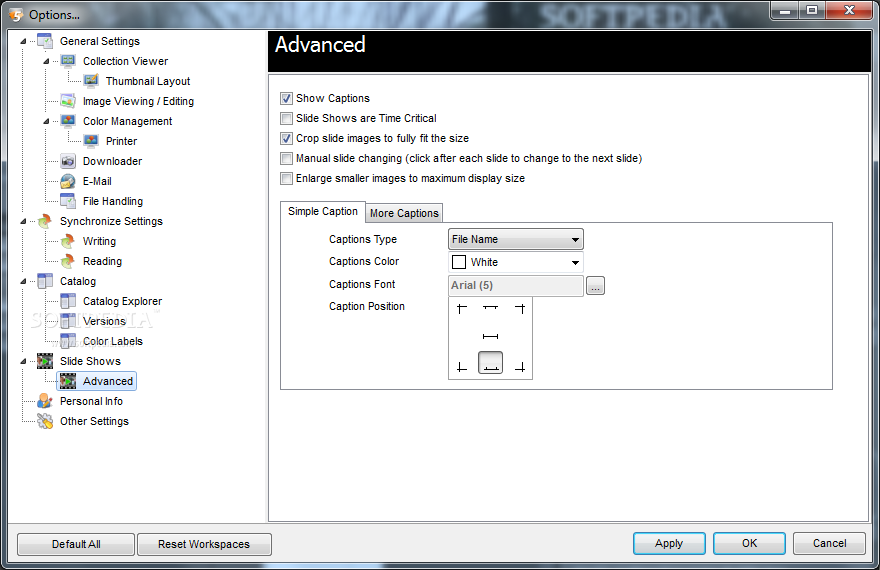The image size is (880, 570).
Task: Enable Enlarge smaller images checkbox
Action: click(286, 178)
